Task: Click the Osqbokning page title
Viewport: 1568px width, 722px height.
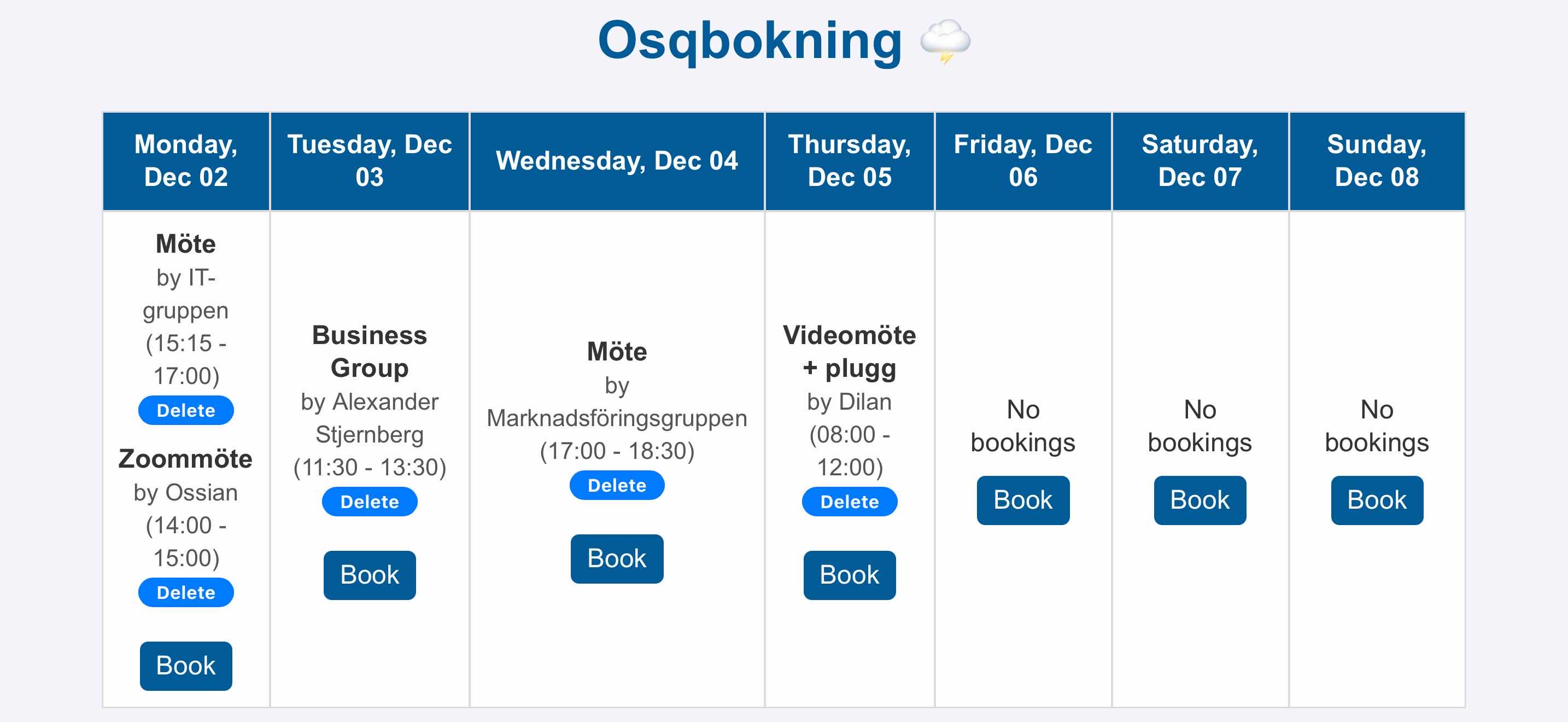Action: coord(750,40)
